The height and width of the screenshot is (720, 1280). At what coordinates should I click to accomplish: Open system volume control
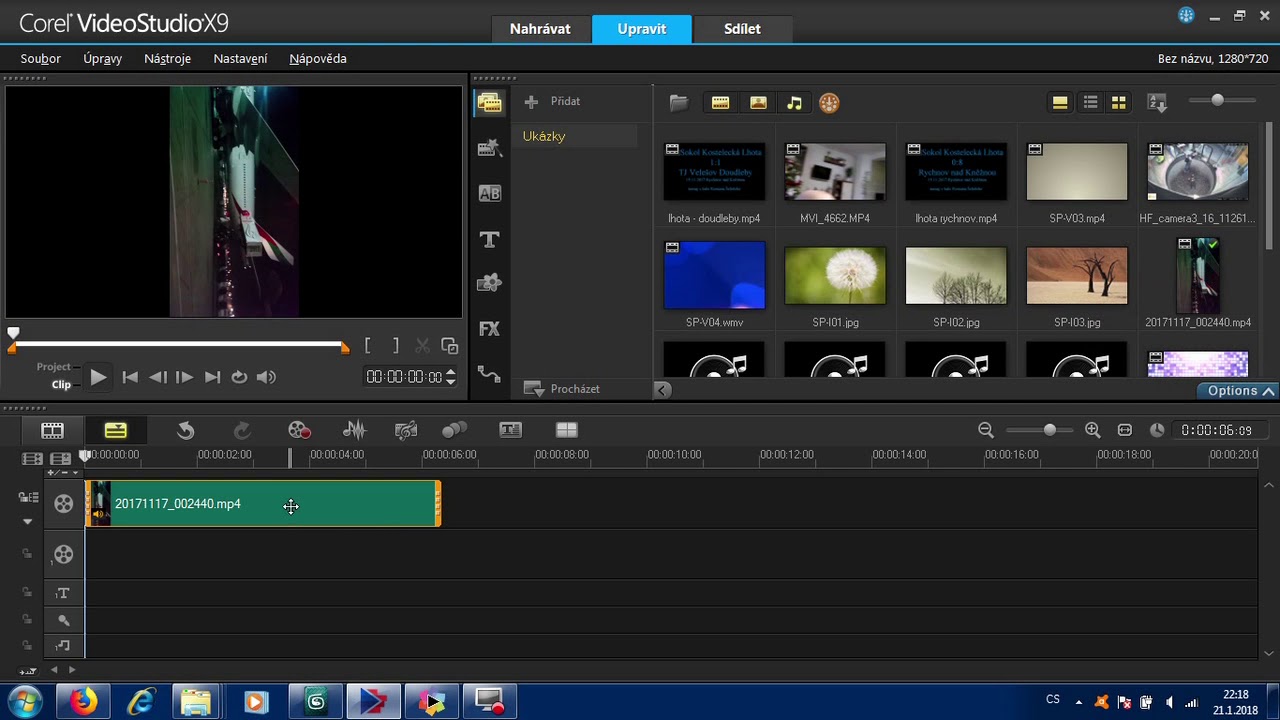pos(266,377)
